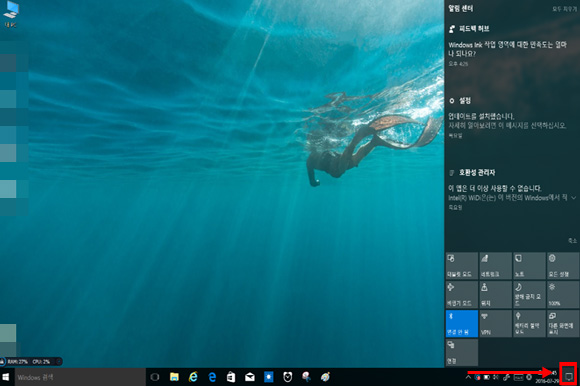
Task: Adjust brightness via the 100% tile
Action: click(563, 295)
